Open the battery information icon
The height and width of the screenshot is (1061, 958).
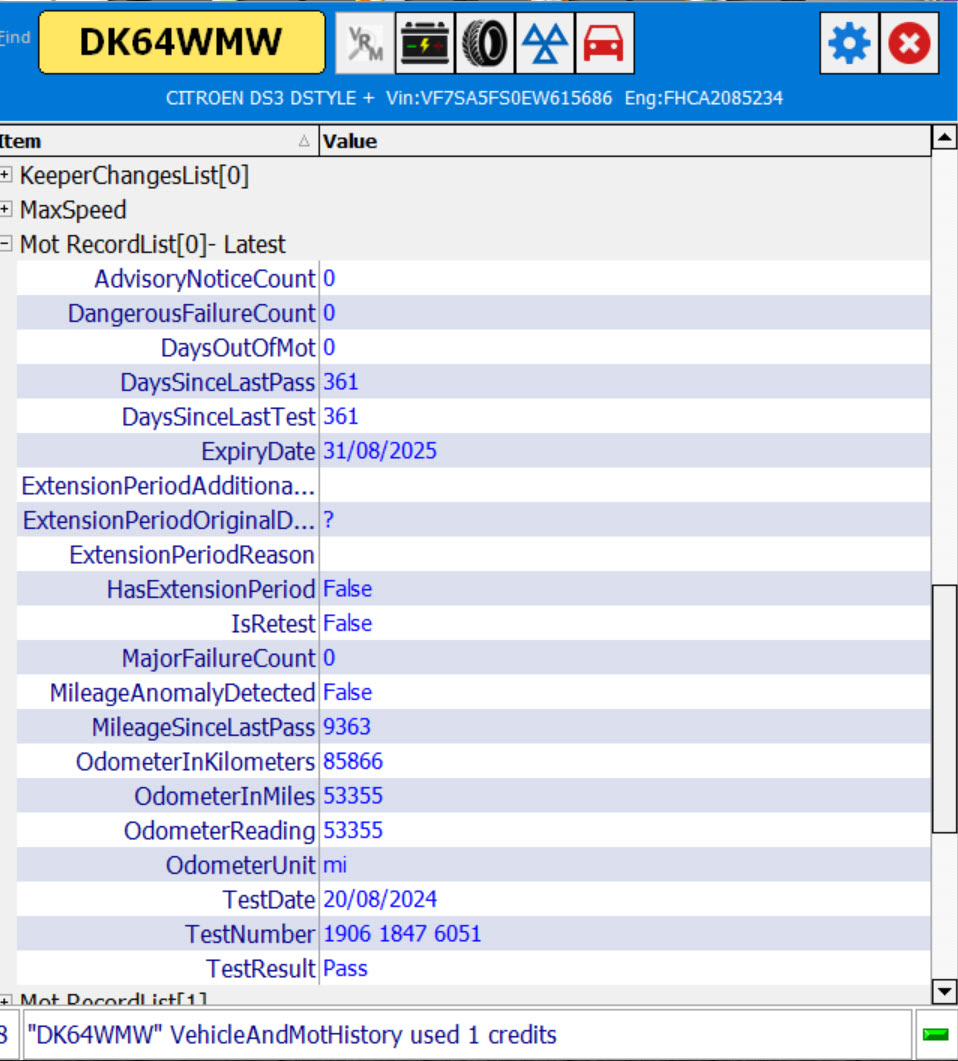click(425, 44)
